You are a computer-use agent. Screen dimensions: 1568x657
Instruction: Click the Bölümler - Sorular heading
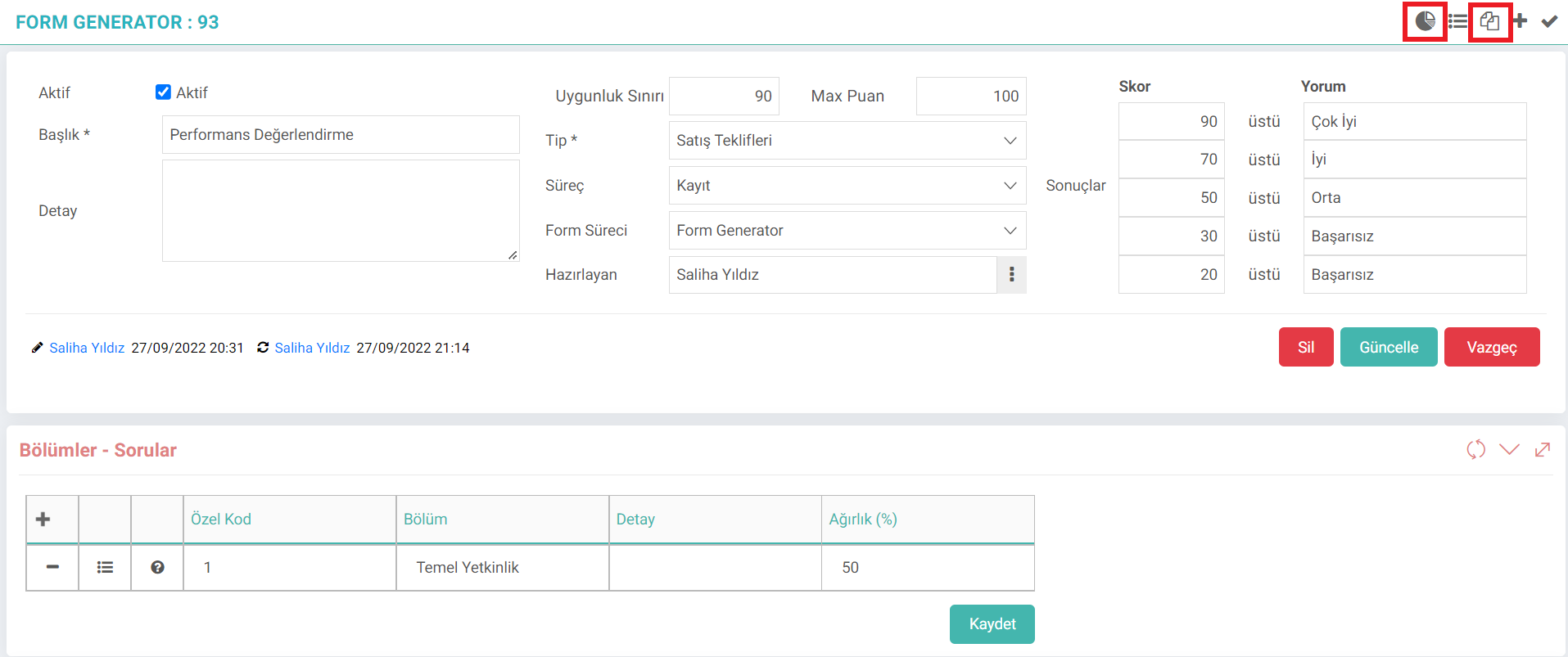point(98,450)
